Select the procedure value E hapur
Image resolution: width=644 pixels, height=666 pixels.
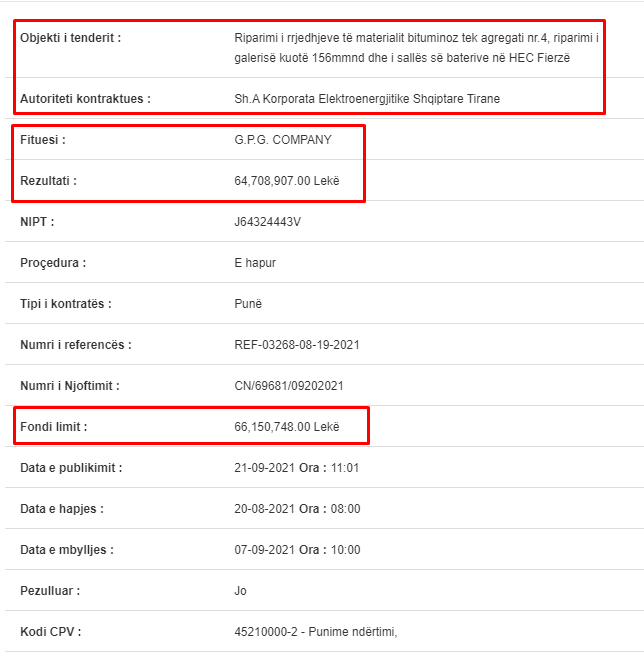click(x=255, y=263)
